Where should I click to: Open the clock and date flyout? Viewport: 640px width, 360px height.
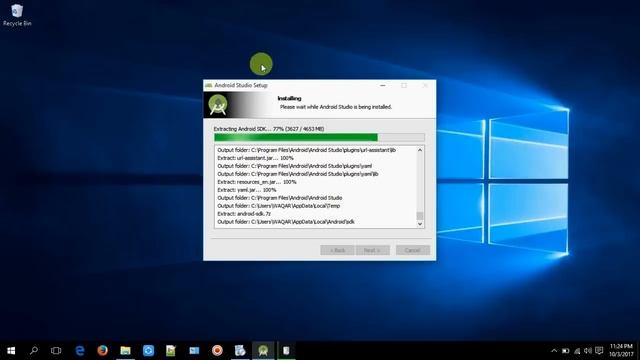pos(621,351)
